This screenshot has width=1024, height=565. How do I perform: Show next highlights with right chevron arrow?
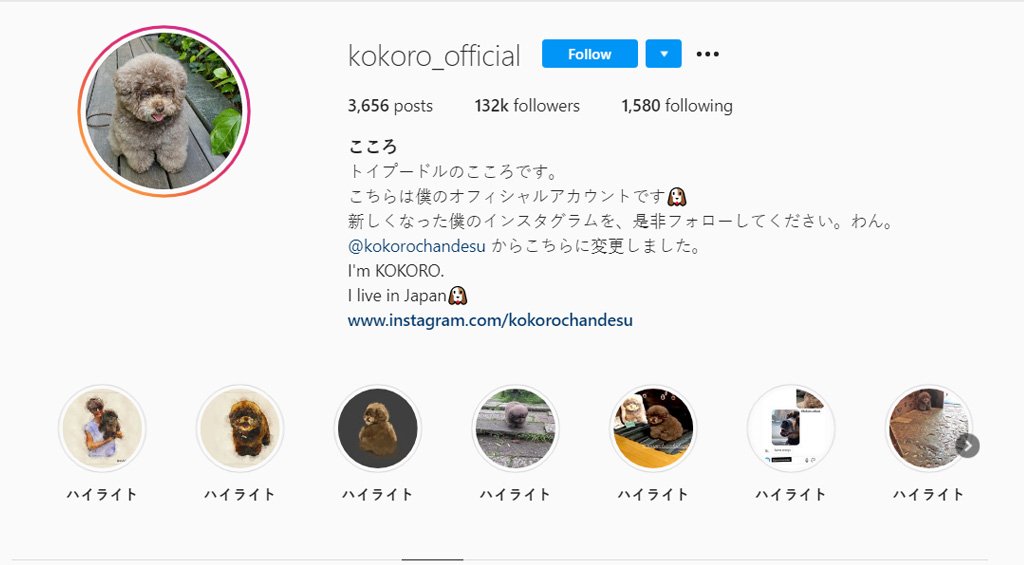pos(968,445)
